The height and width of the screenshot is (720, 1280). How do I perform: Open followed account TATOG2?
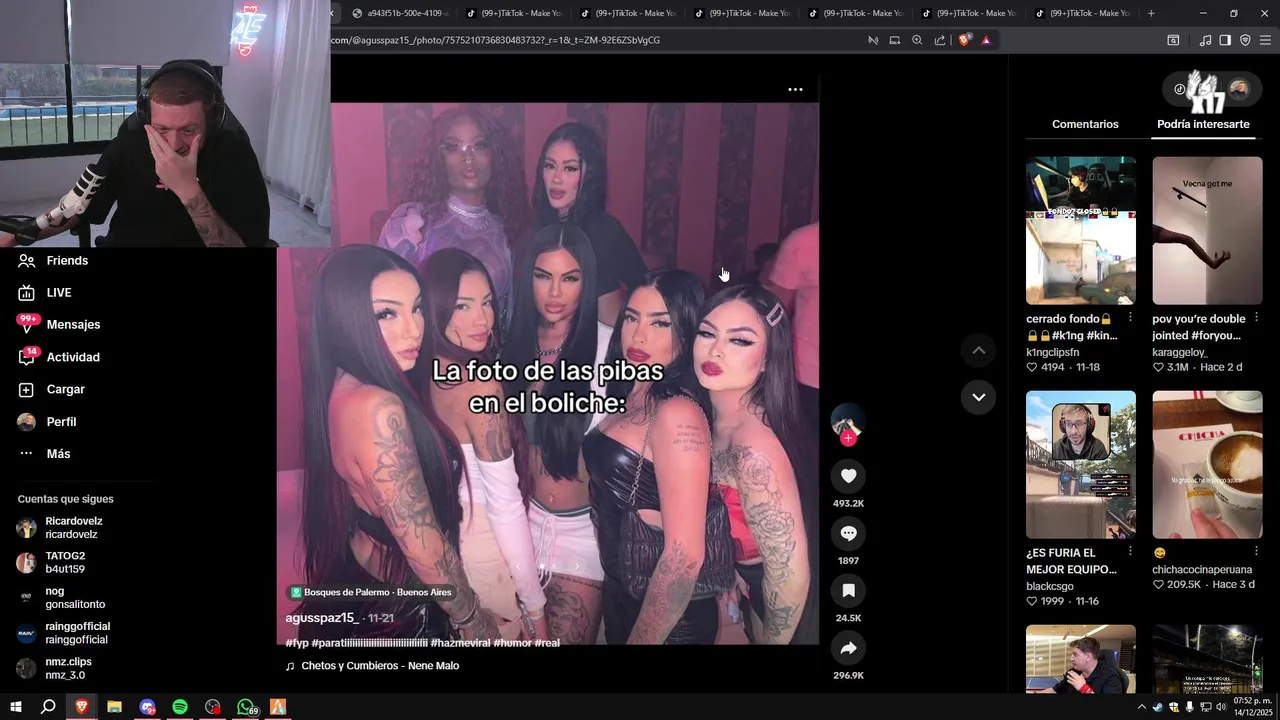(52, 562)
